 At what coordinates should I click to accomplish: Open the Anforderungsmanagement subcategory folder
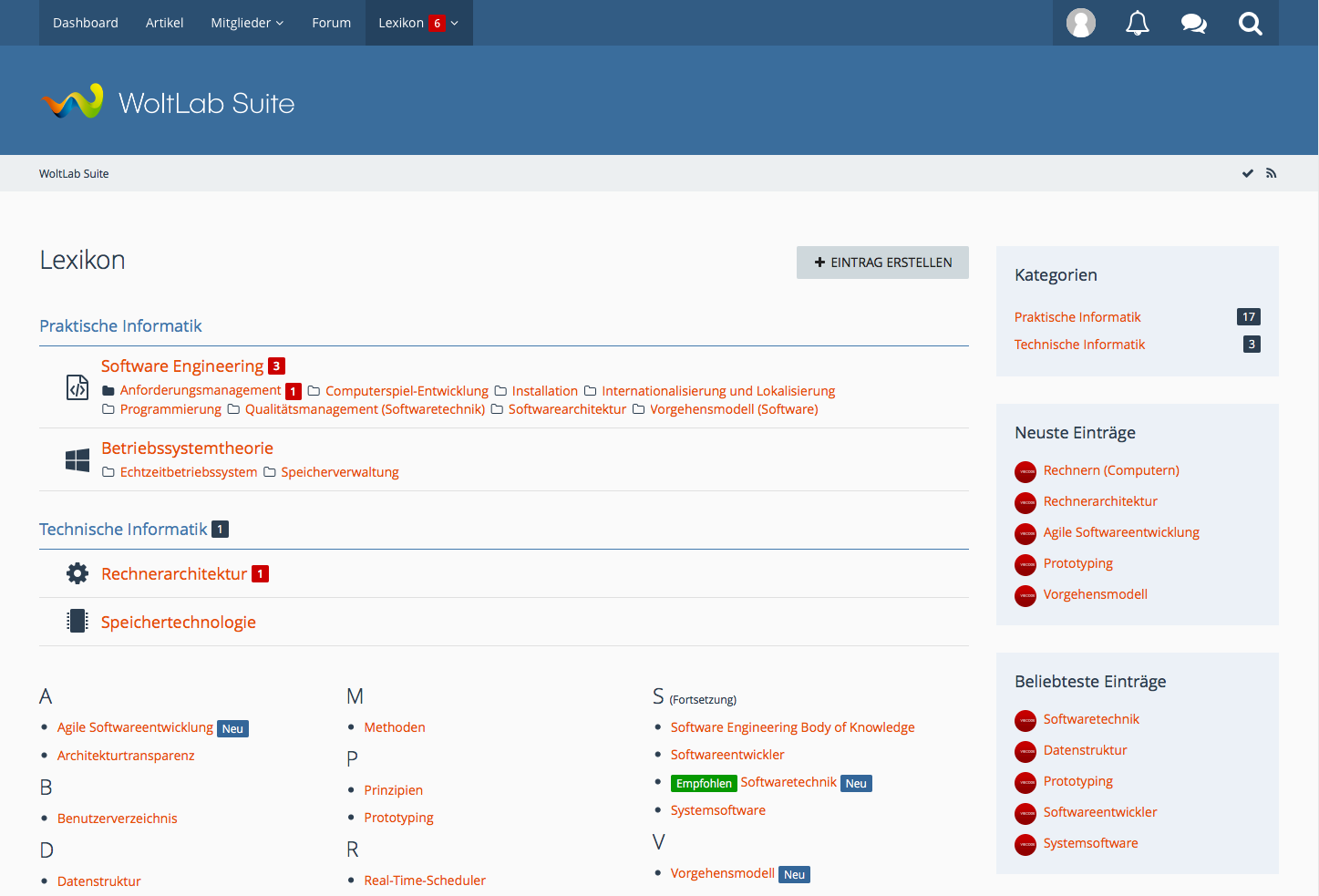click(x=201, y=390)
